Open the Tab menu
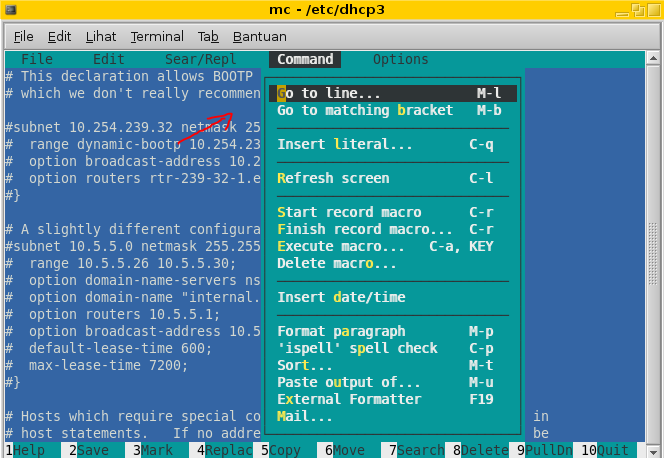 [x=208, y=37]
